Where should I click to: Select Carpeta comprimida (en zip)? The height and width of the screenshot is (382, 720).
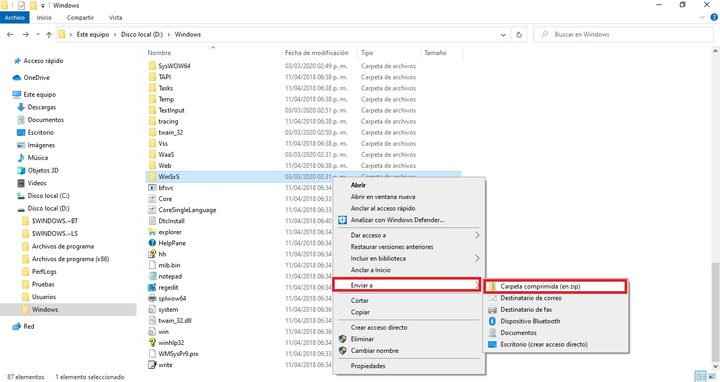pos(555,286)
